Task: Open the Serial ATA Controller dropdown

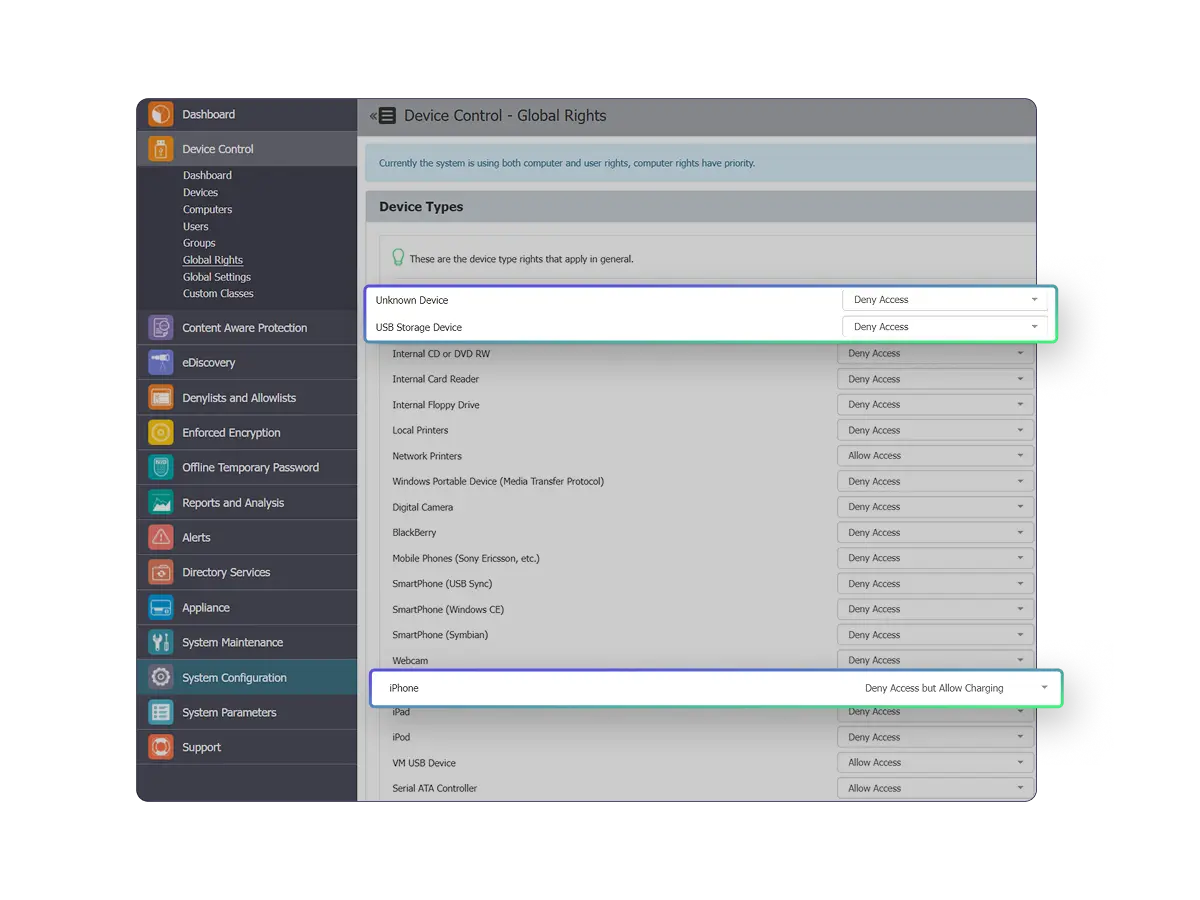Action: 935,788
